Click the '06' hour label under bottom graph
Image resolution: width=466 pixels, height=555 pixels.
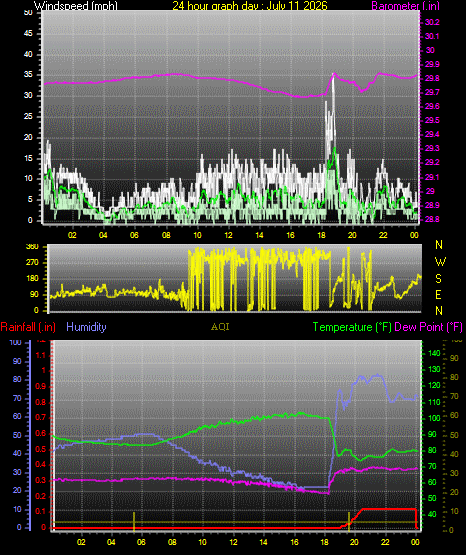tap(141, 542)
